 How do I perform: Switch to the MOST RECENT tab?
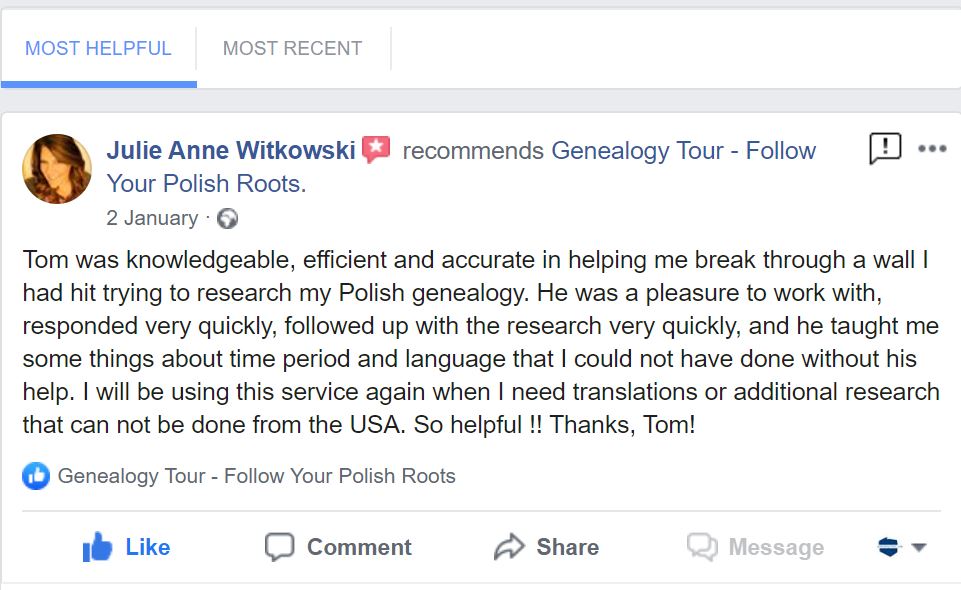click(x=294, y=47)
